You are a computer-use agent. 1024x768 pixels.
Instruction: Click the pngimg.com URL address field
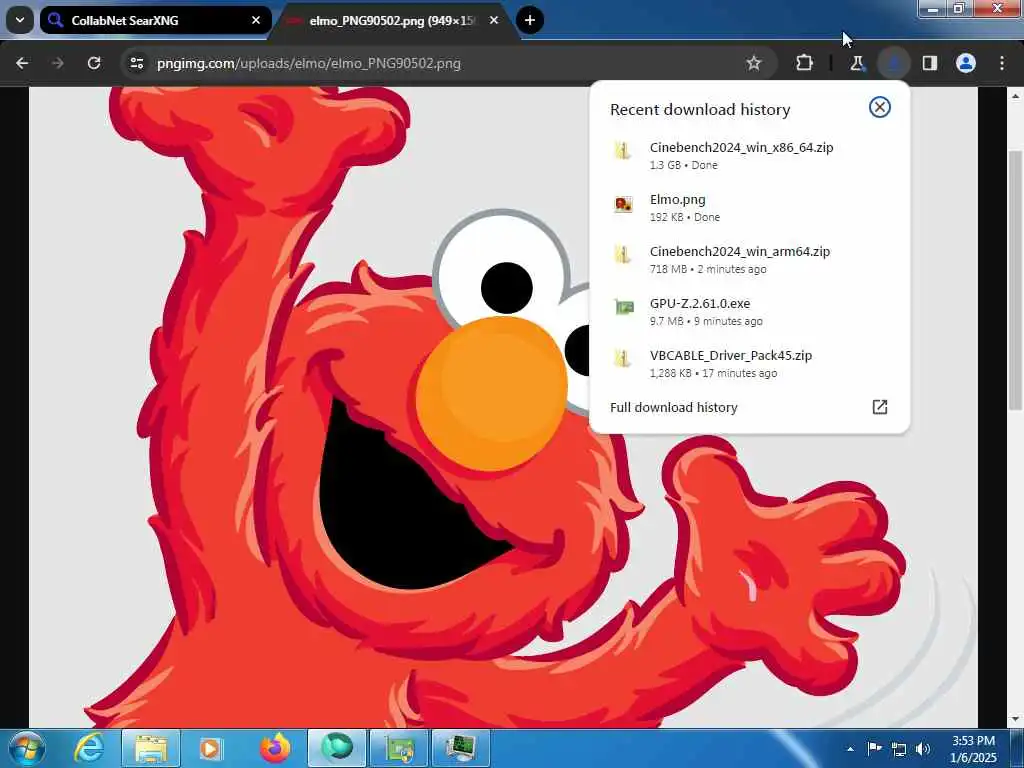point(309,63)
